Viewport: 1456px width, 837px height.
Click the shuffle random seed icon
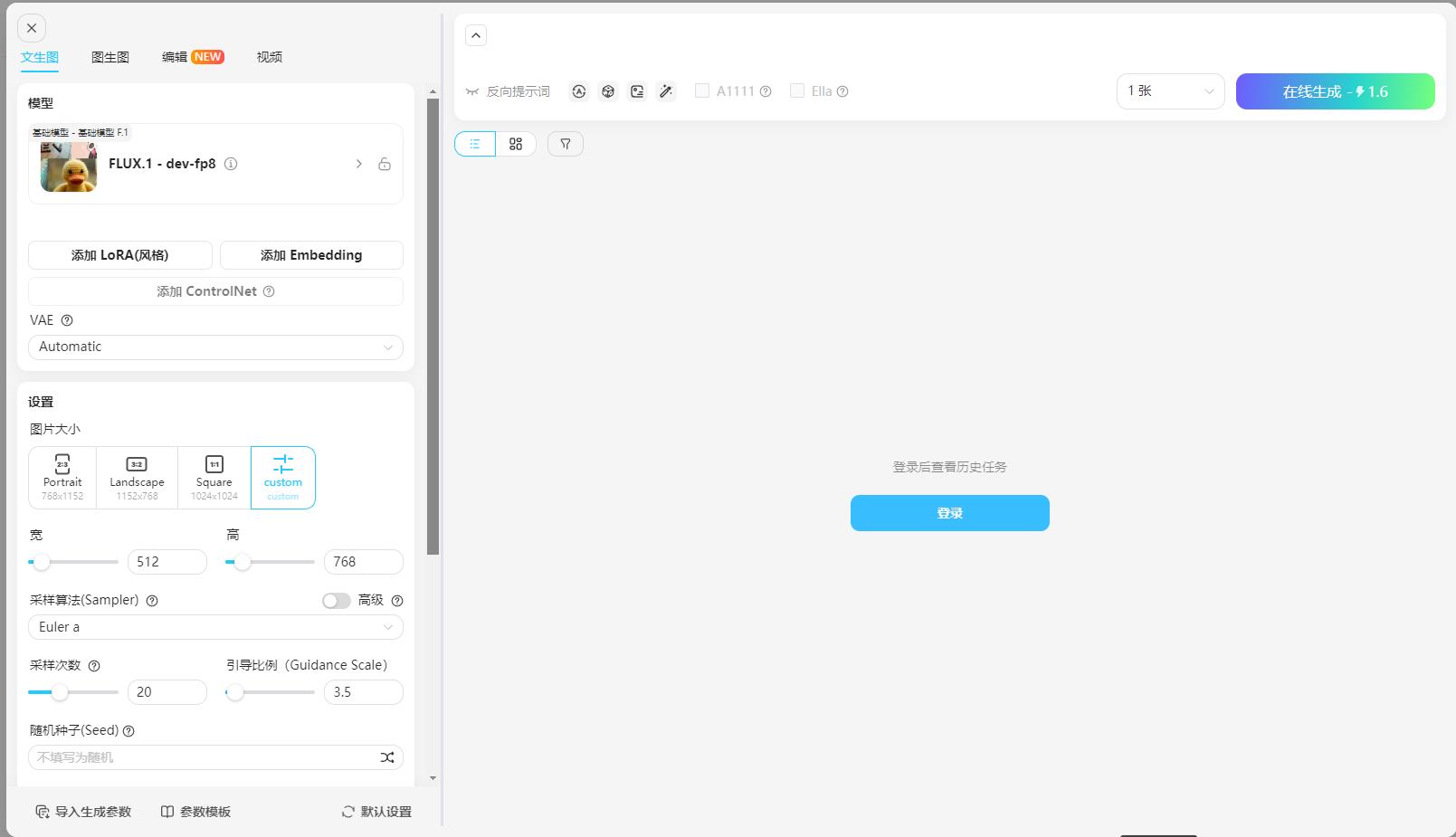[387, 757]
